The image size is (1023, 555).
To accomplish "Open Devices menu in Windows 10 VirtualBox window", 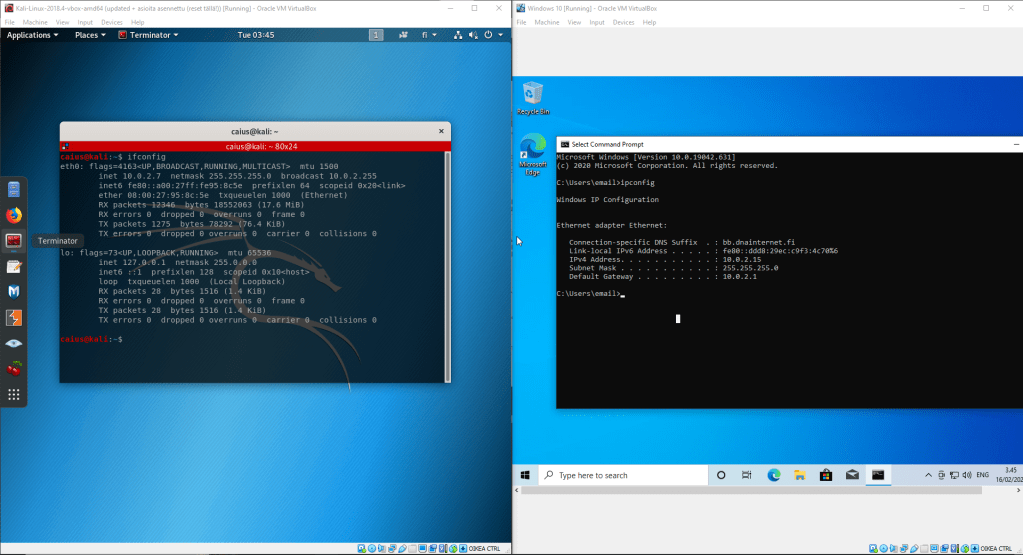I will click(x=624, y=22).
